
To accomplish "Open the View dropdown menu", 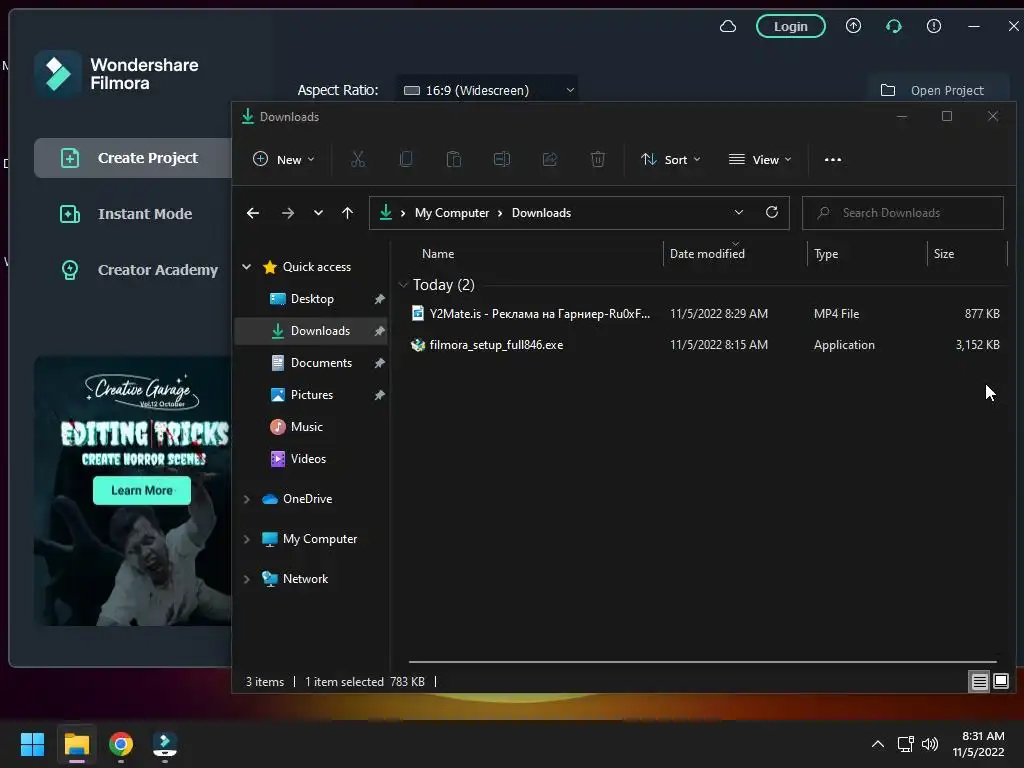I will (x=760, y=159).
